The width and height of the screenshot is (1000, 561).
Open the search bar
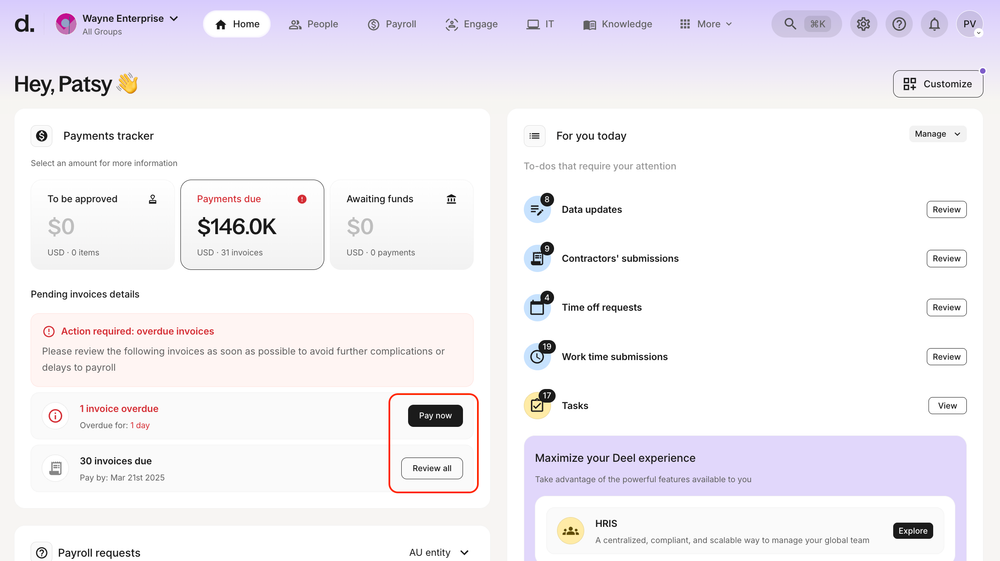tap(806, 24)
